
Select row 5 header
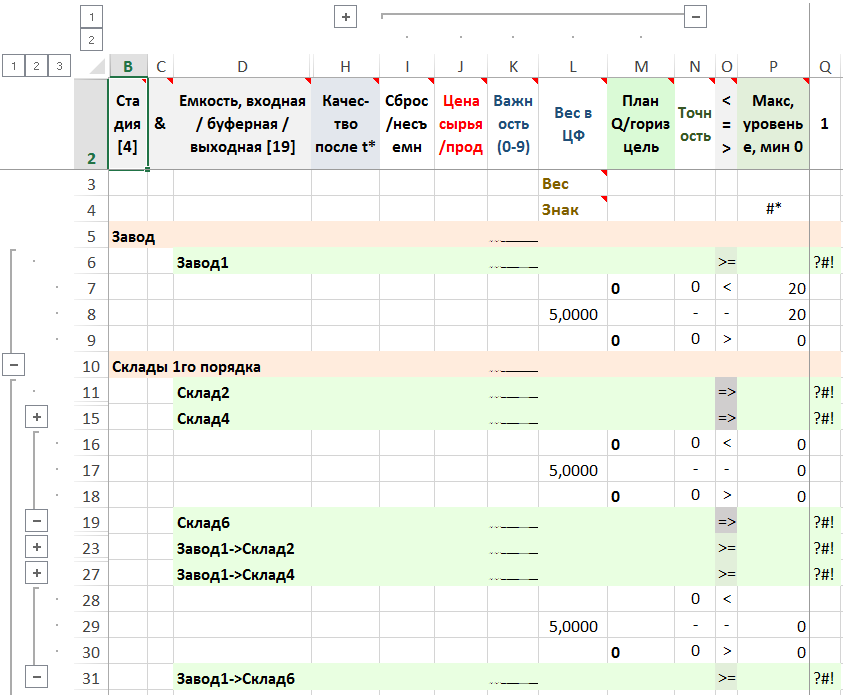91,236
